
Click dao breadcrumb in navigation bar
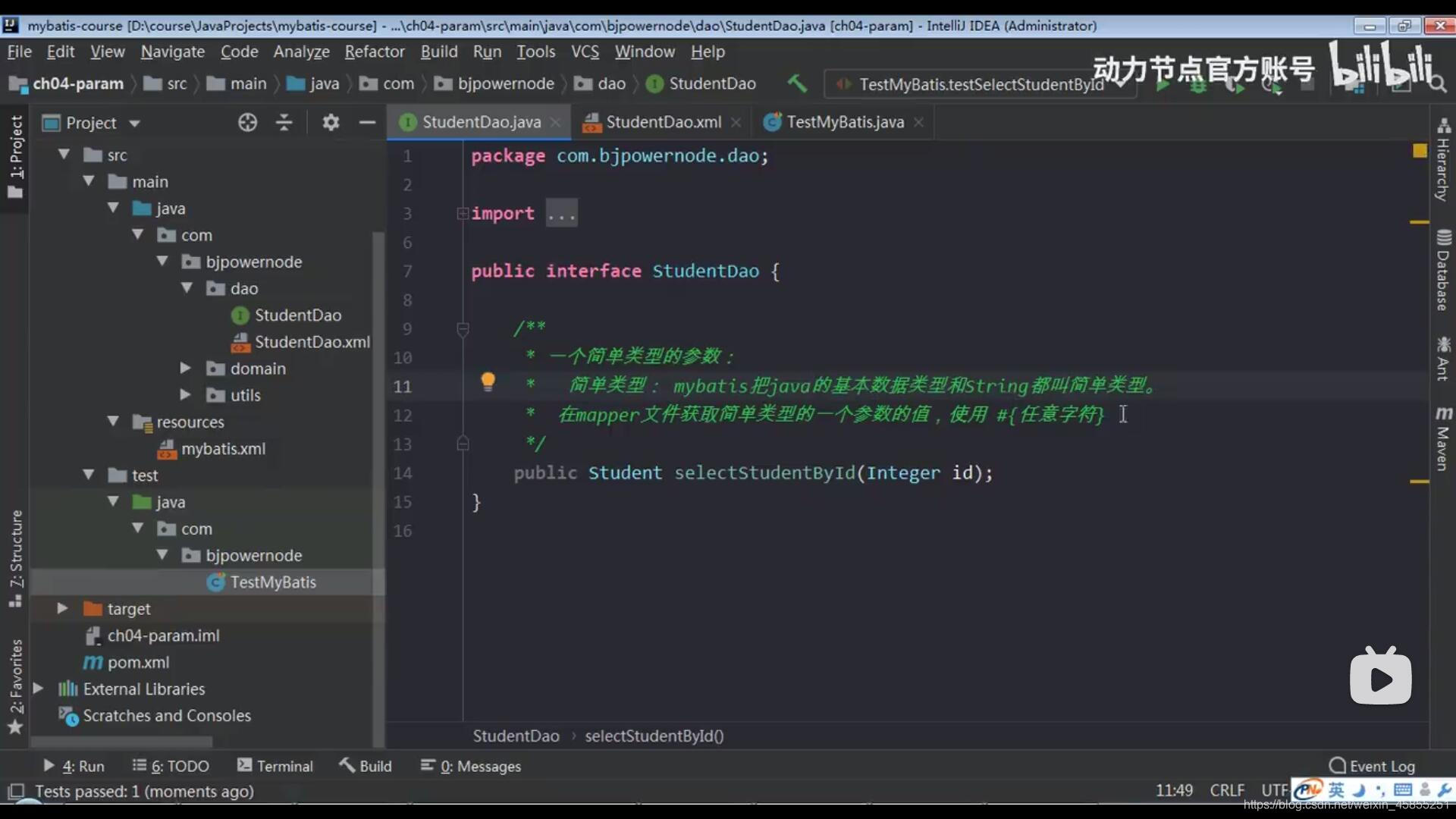coord(601,83)
